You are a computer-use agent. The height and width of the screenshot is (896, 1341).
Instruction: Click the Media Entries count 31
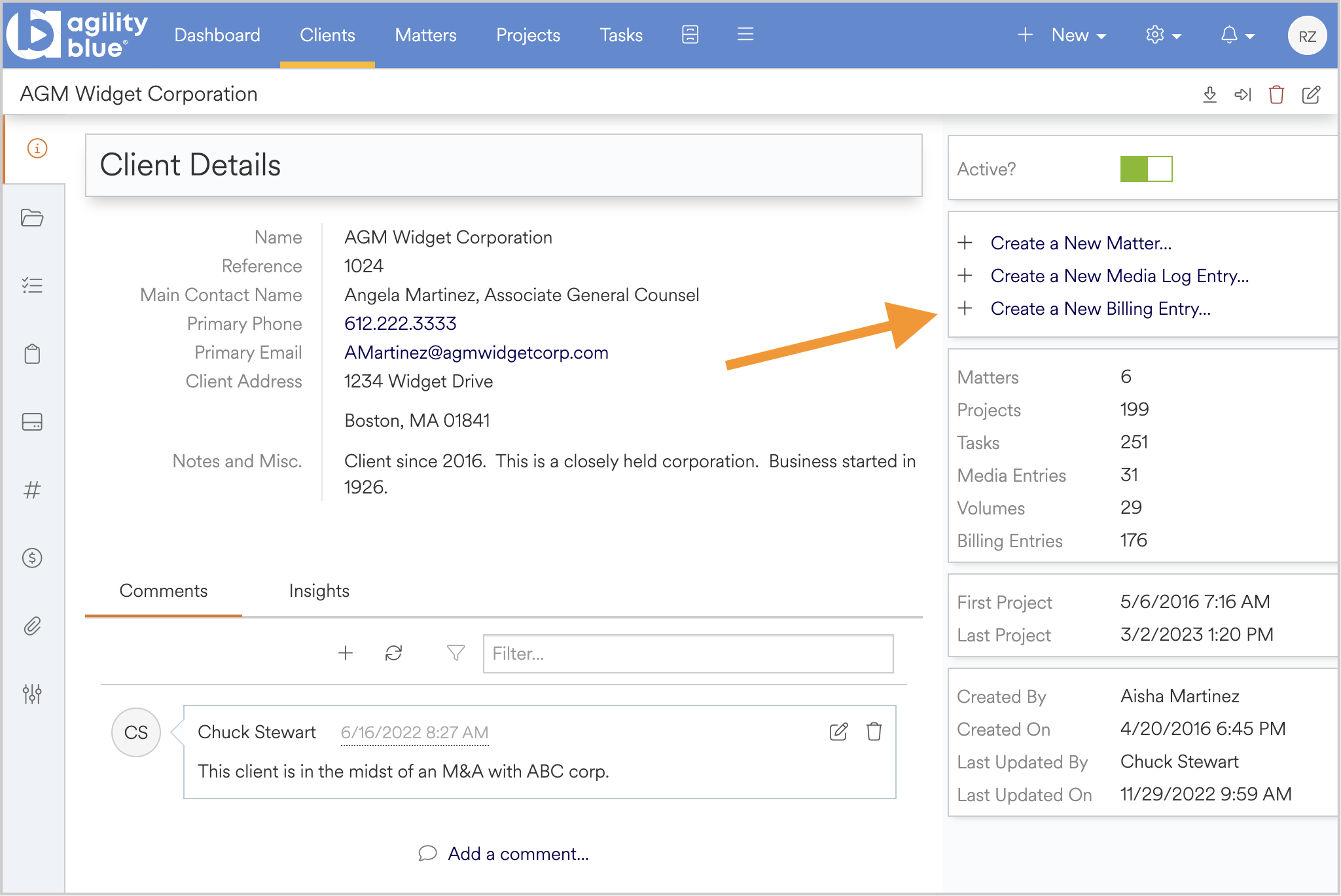coord(1129,475)
